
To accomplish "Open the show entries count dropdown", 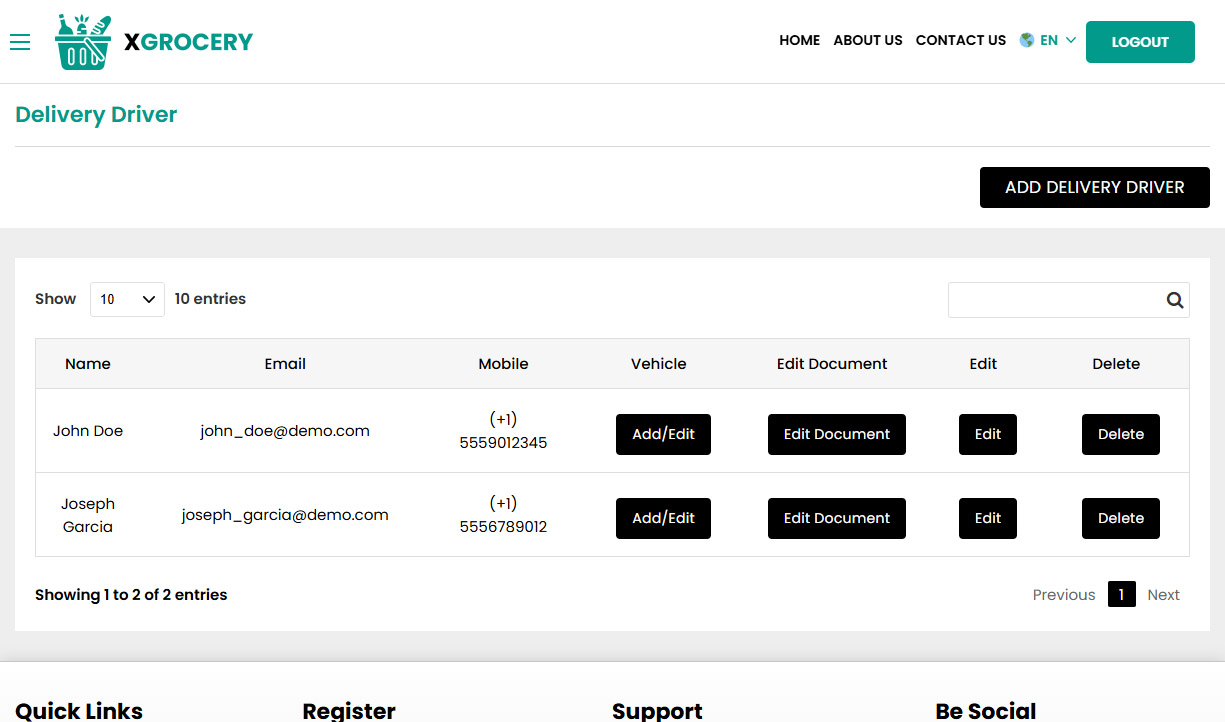I will [x=127, y=299].
